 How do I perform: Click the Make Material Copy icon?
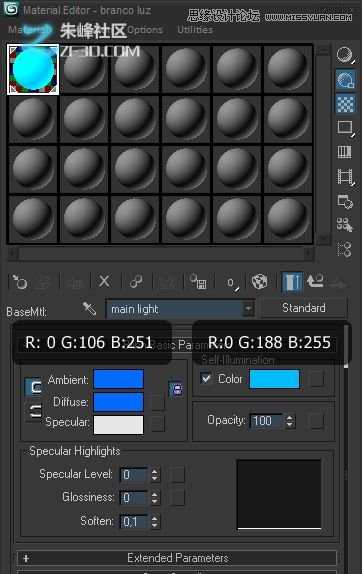click(x=136, y=282)
